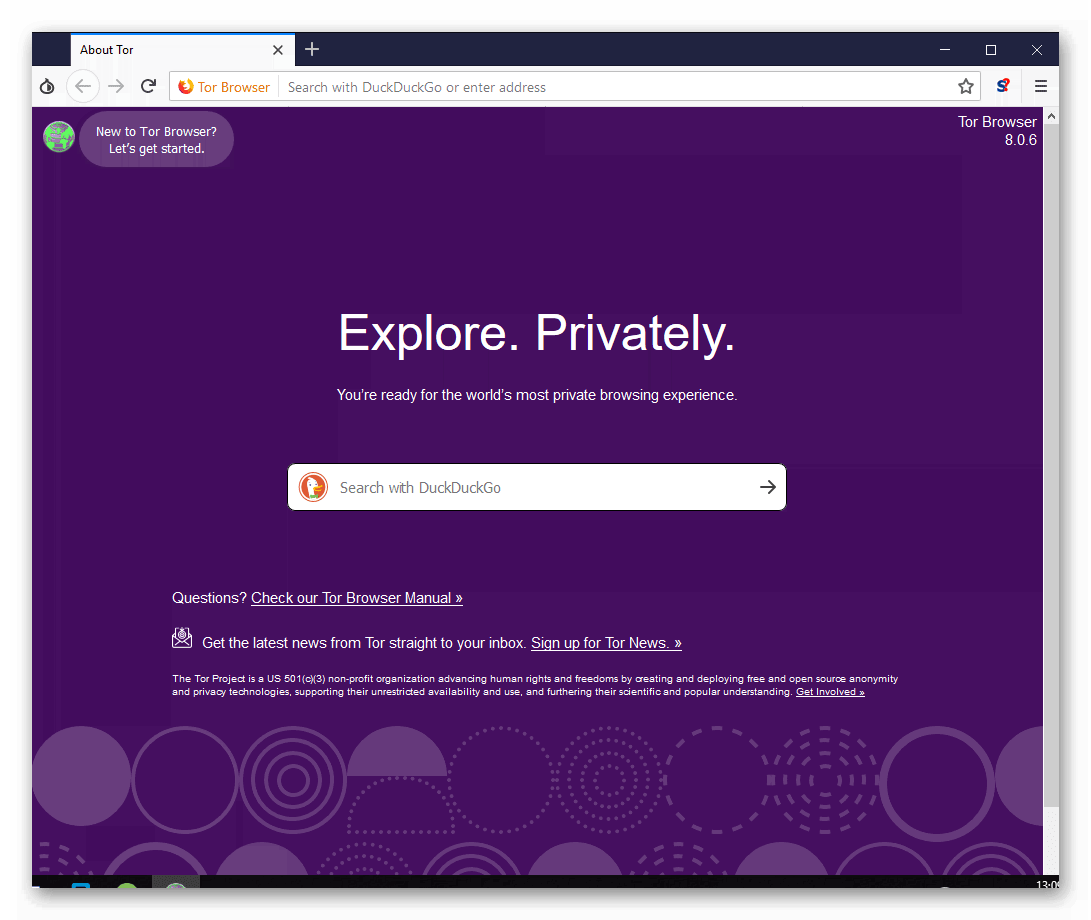This screenshot has height=920, width=1091.
Task: Submit search with the arrow button
Action: (x=767, y=487)
